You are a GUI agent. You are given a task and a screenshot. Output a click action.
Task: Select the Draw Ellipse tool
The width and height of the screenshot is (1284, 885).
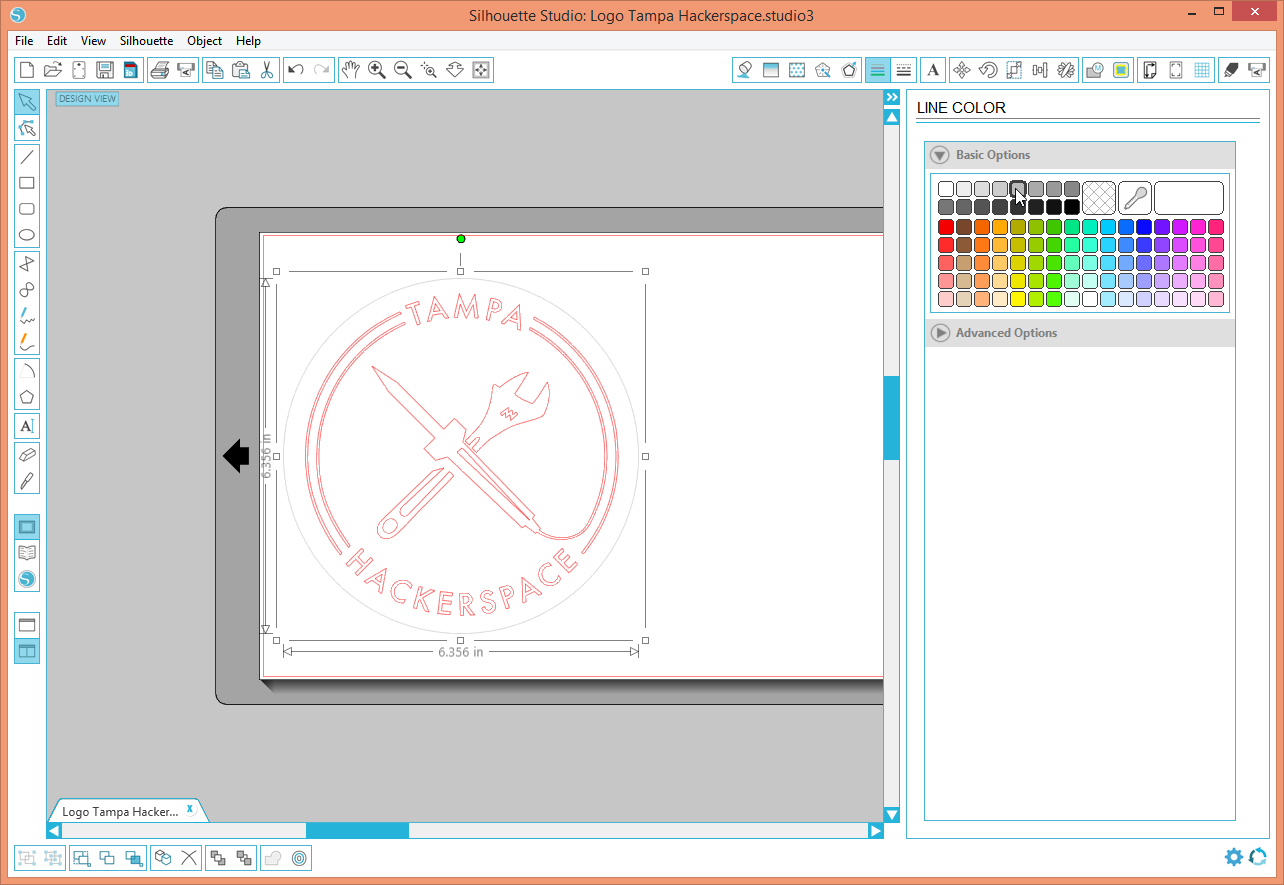coord(27,235)
